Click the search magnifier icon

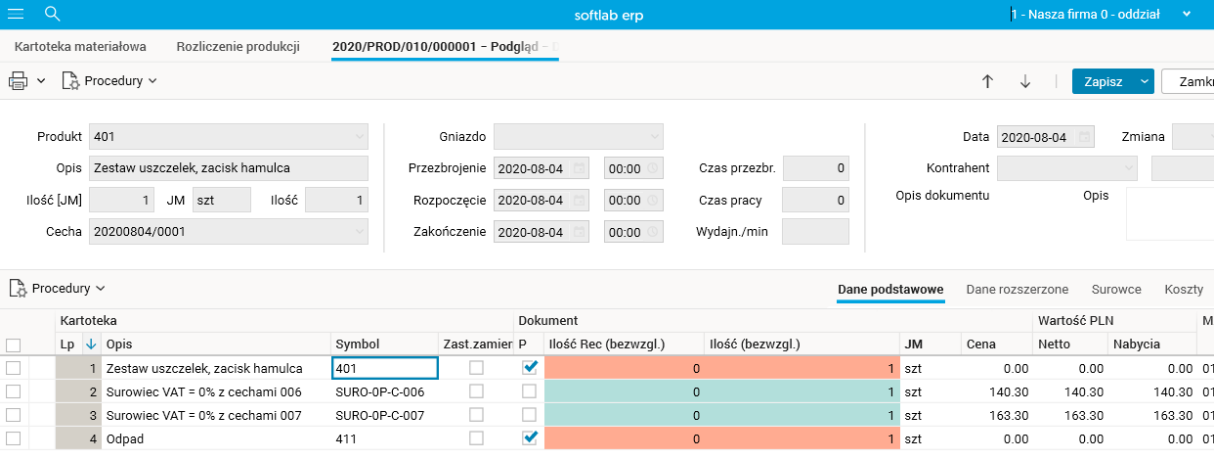[53, 14]
